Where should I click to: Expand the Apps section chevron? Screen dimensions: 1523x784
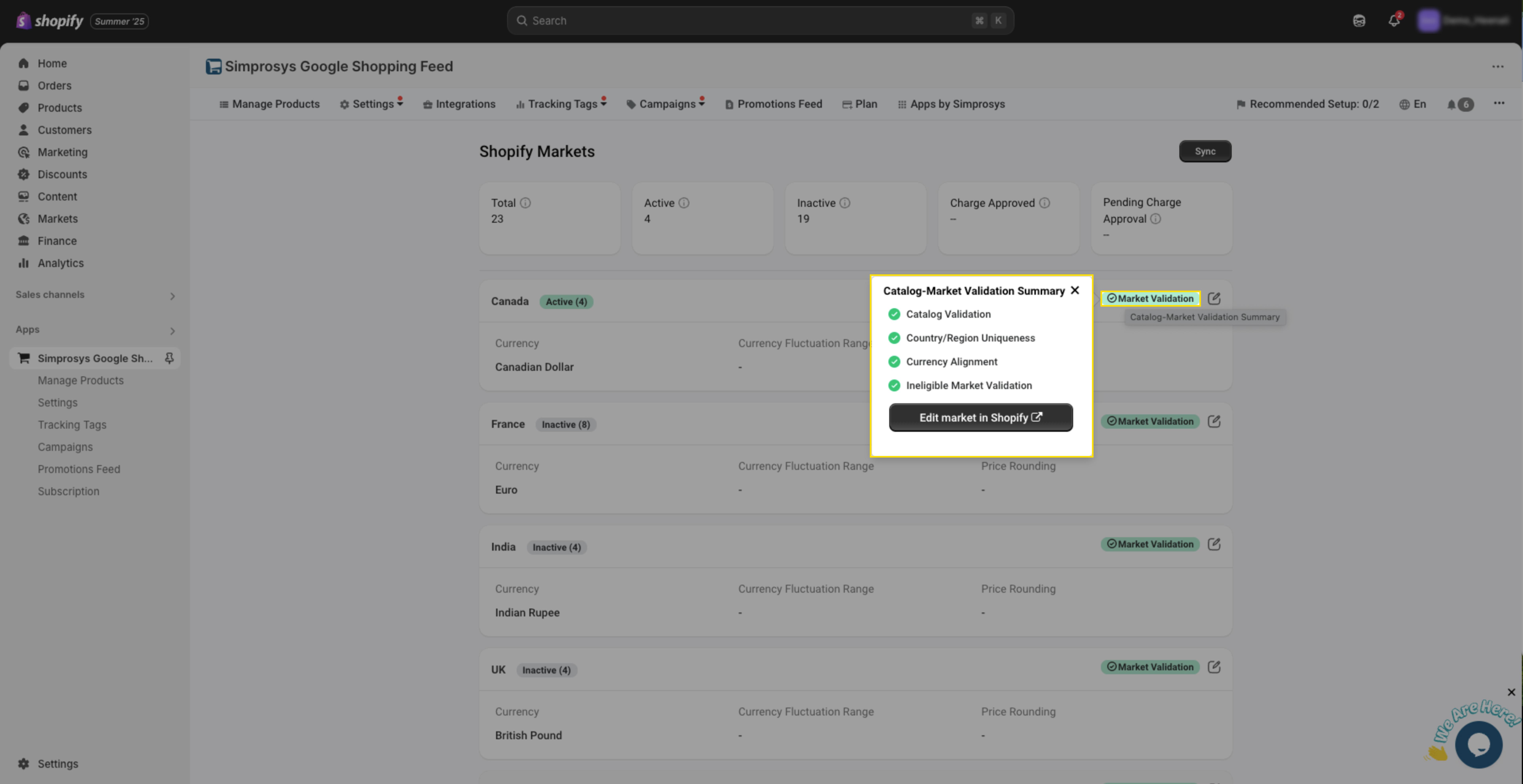tap(172, 331)
